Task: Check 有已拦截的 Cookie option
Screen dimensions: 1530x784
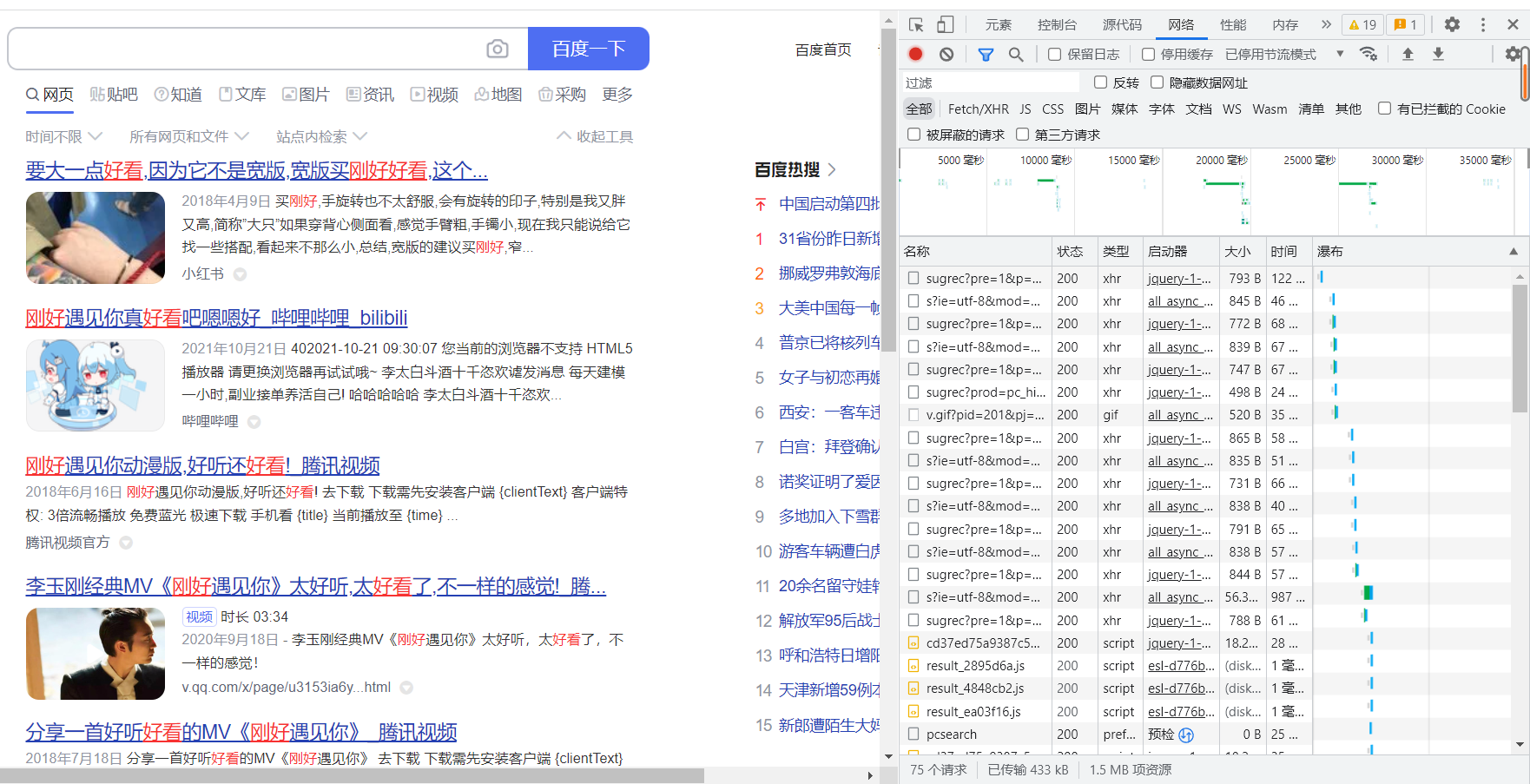Action: pyautogui.click(x=1384, y=109)
